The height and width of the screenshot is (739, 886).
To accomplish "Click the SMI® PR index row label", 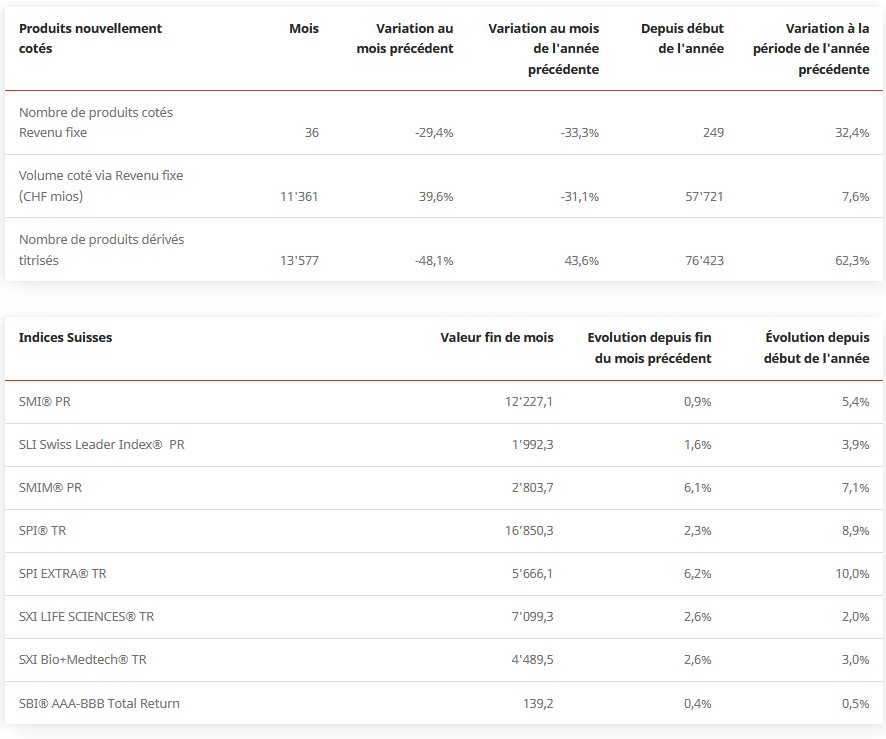I will 45,401.
